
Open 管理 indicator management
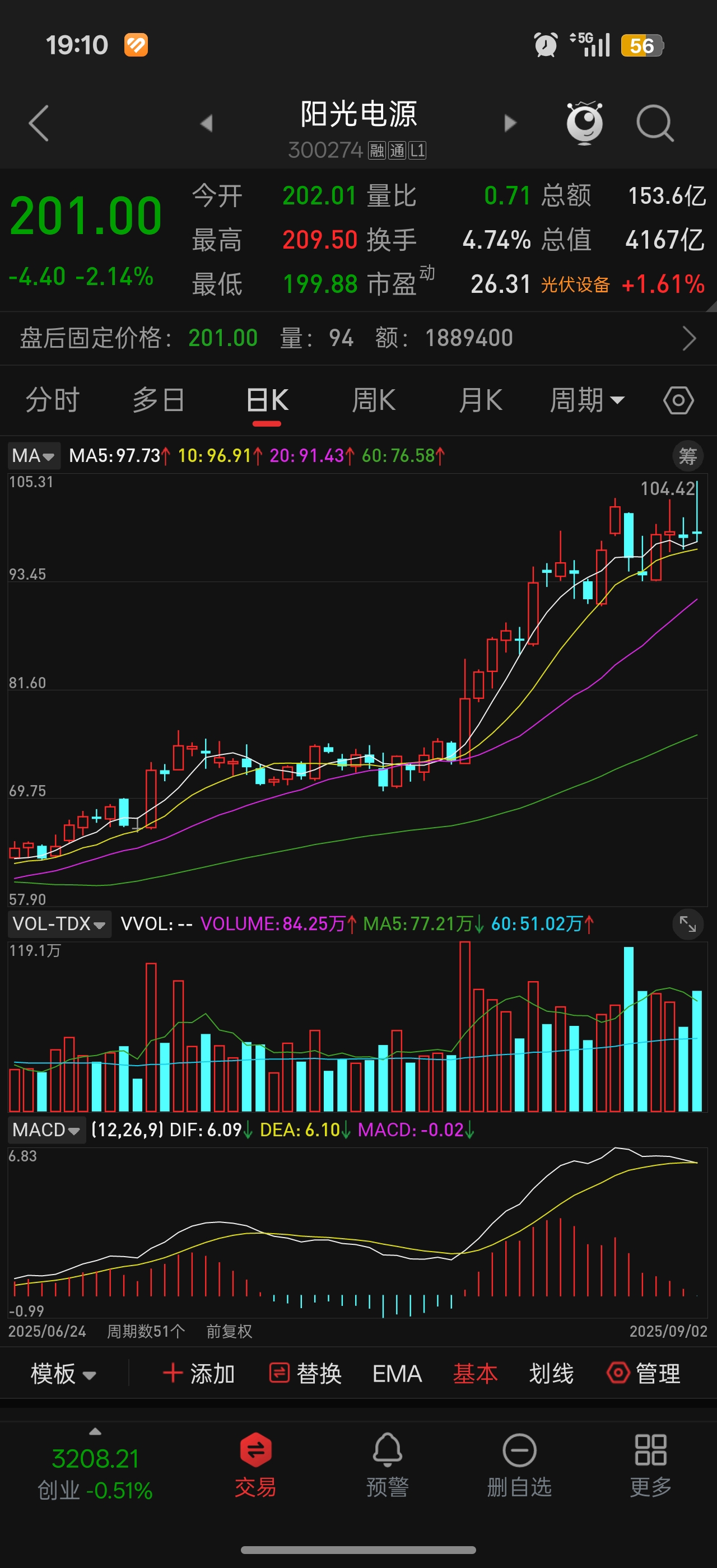(x=644, y=1374)
